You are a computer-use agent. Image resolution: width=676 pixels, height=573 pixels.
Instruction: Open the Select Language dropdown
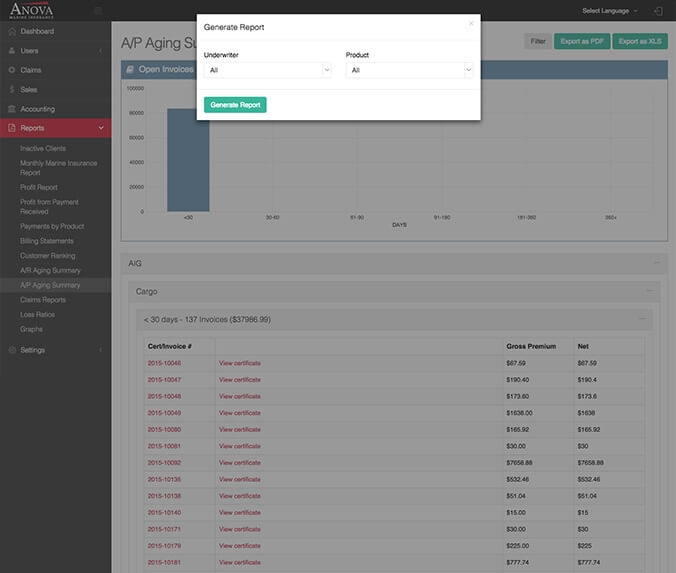click(x=609, y=10)
